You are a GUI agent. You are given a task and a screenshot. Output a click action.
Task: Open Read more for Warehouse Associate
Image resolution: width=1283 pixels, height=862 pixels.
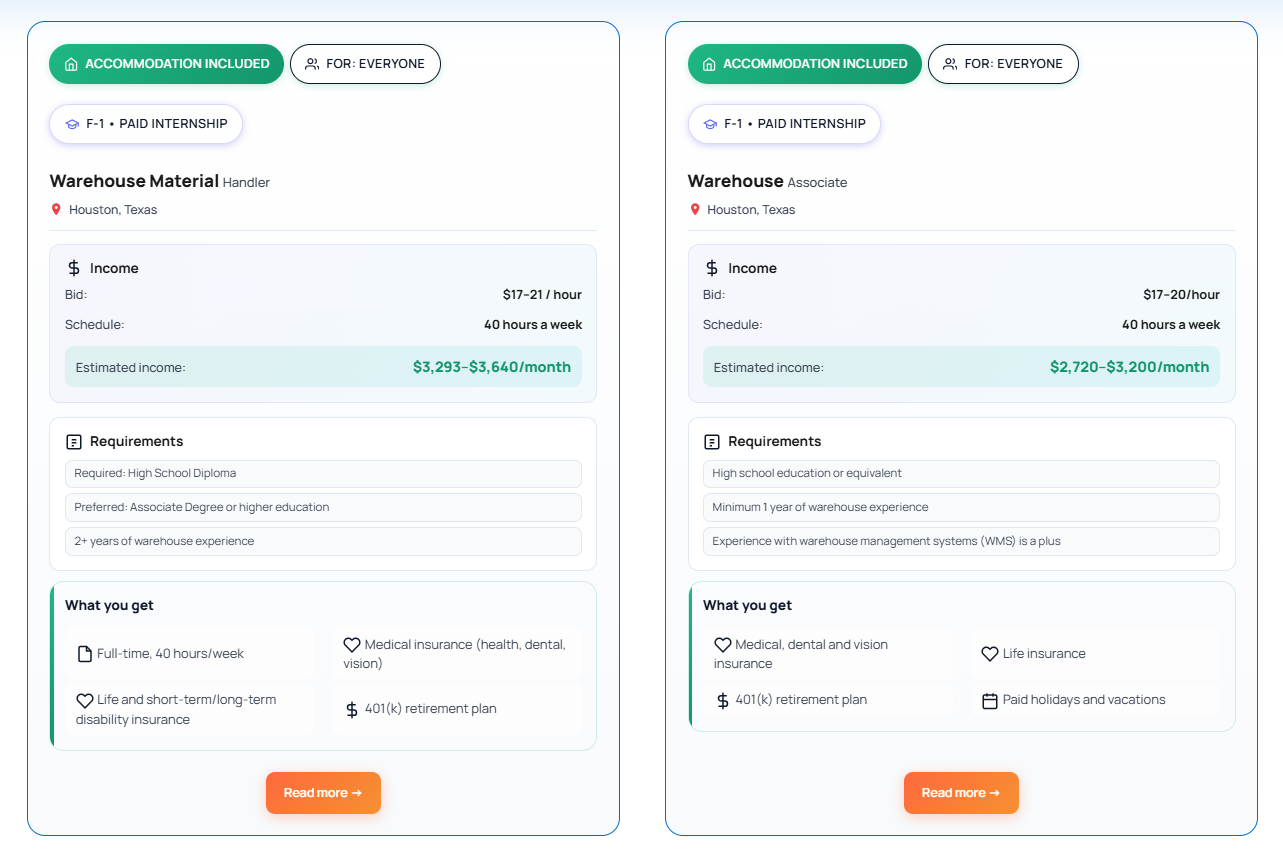[x=961, y=793]
